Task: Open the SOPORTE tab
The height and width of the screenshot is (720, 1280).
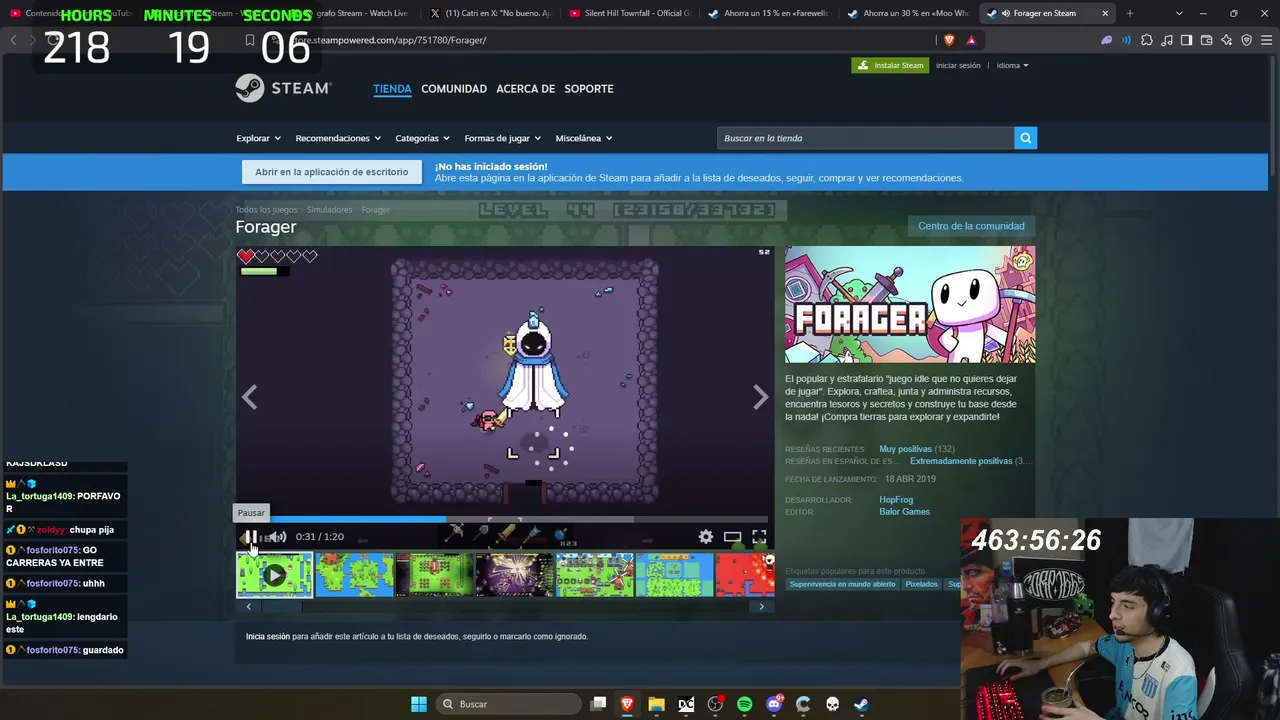Action: [x=589, y=89]
